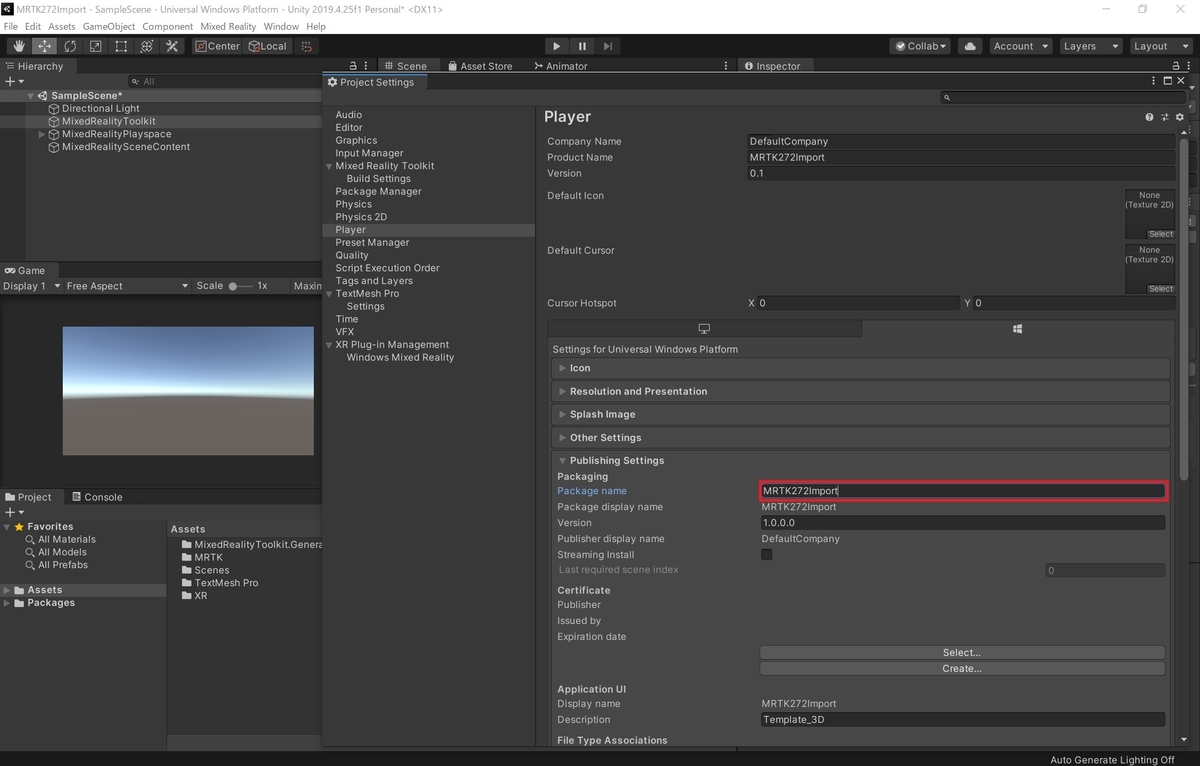The width and height of the screenshot is (1200, 766).
Task: Open Project Settings window options menu
Action: coord(1152,81)
